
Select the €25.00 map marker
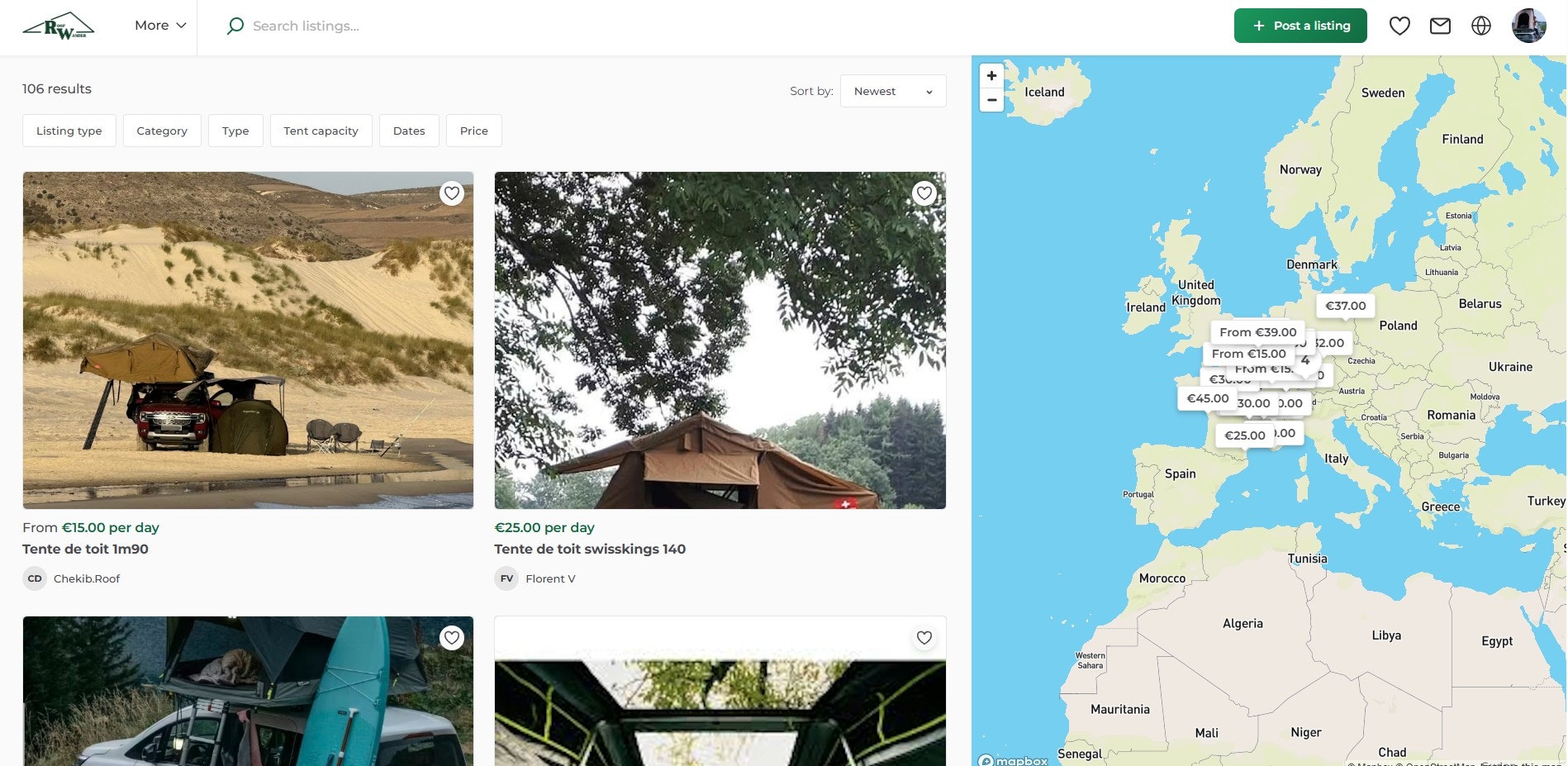(x=1245, y=435)
